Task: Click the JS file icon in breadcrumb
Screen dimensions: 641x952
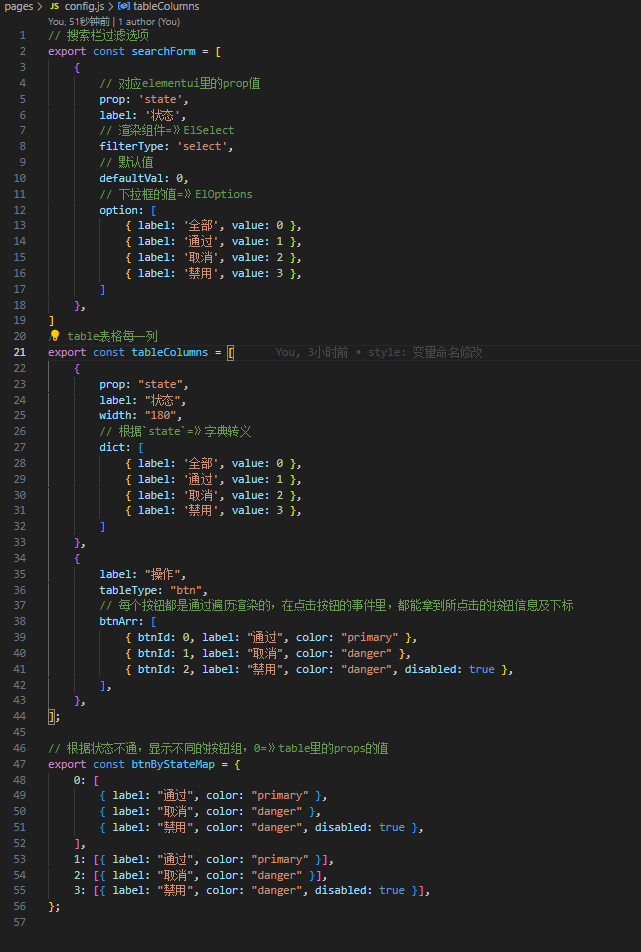Action: click(54, 7)
